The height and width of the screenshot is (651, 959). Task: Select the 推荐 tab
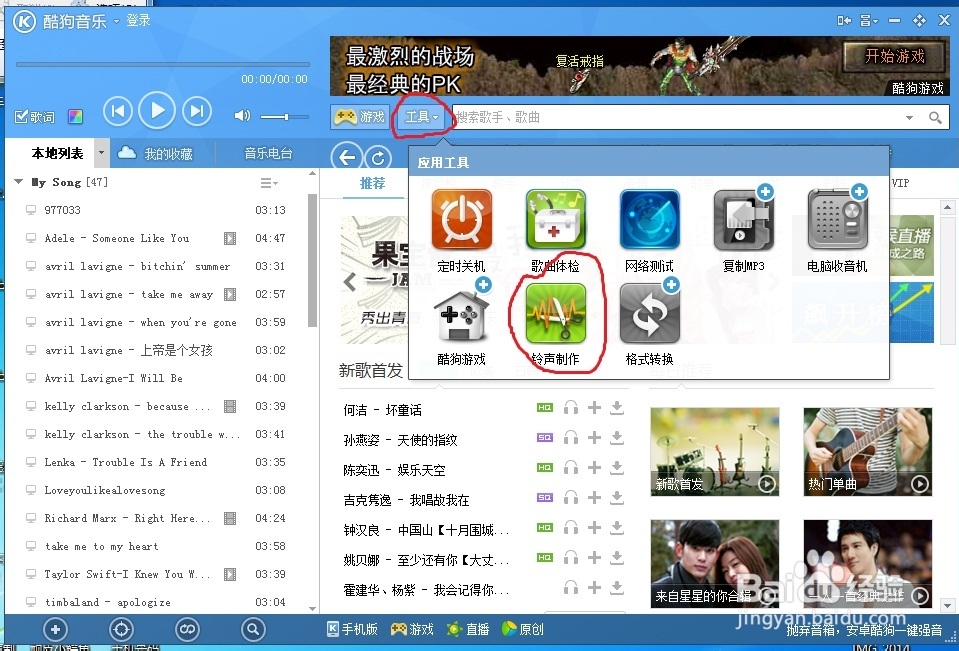tap(372, 183)
